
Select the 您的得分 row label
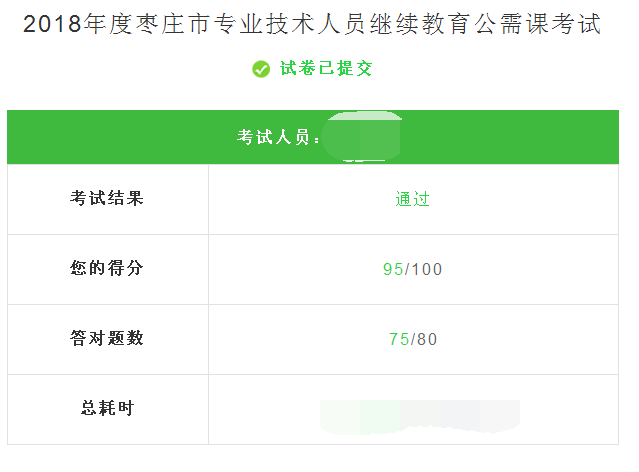point(107,268)
